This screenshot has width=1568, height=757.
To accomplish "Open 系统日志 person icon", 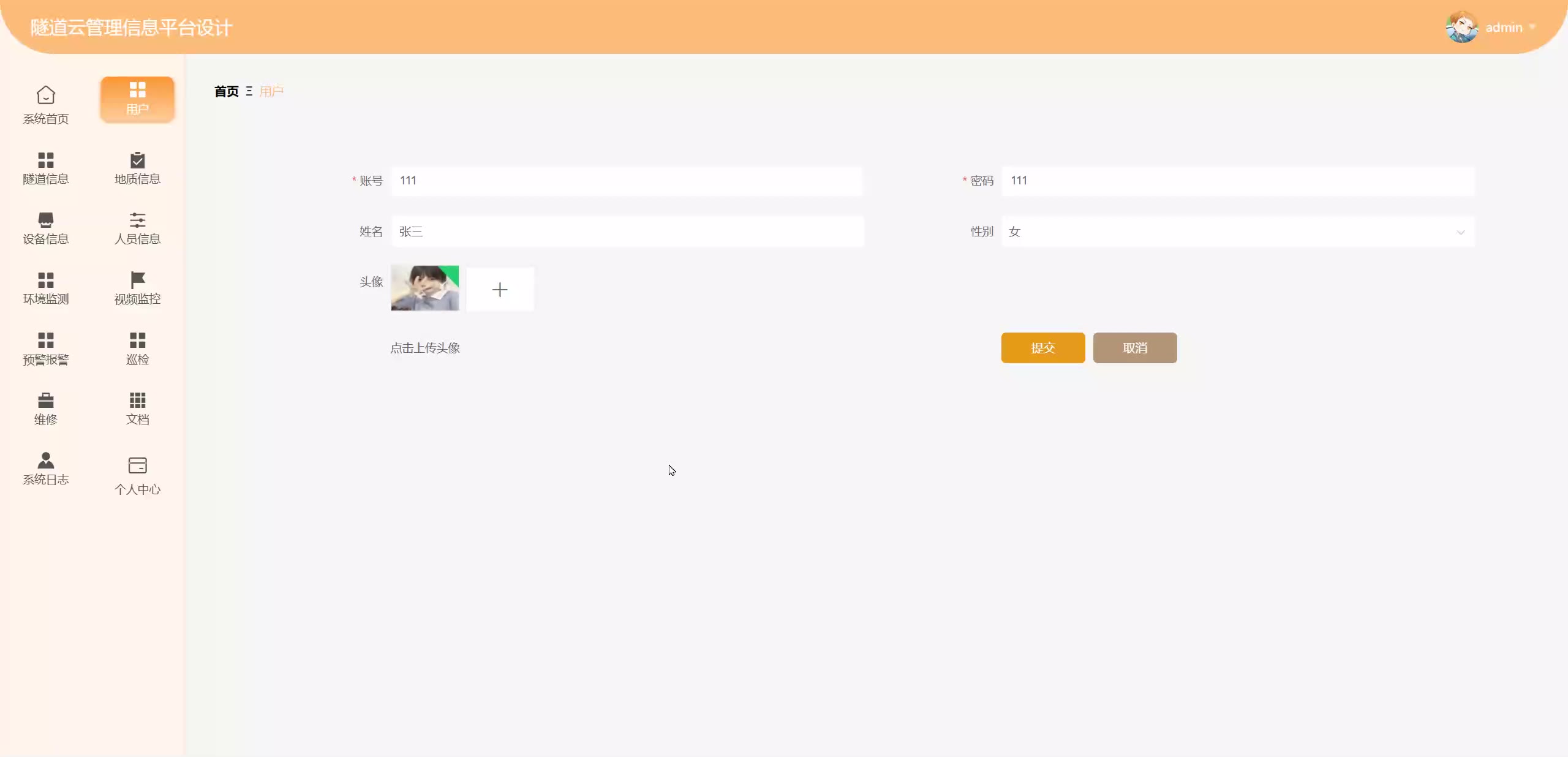I will (45, 460).
